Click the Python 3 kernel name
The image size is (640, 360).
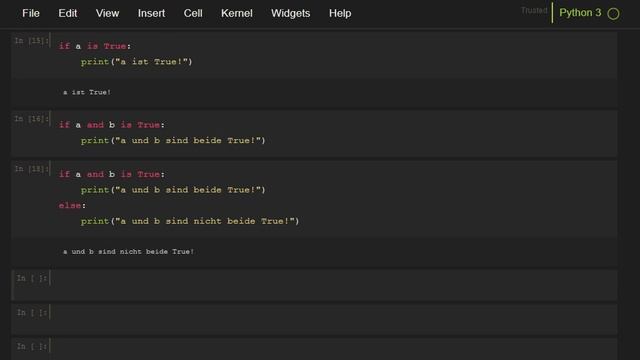(580, 13)
